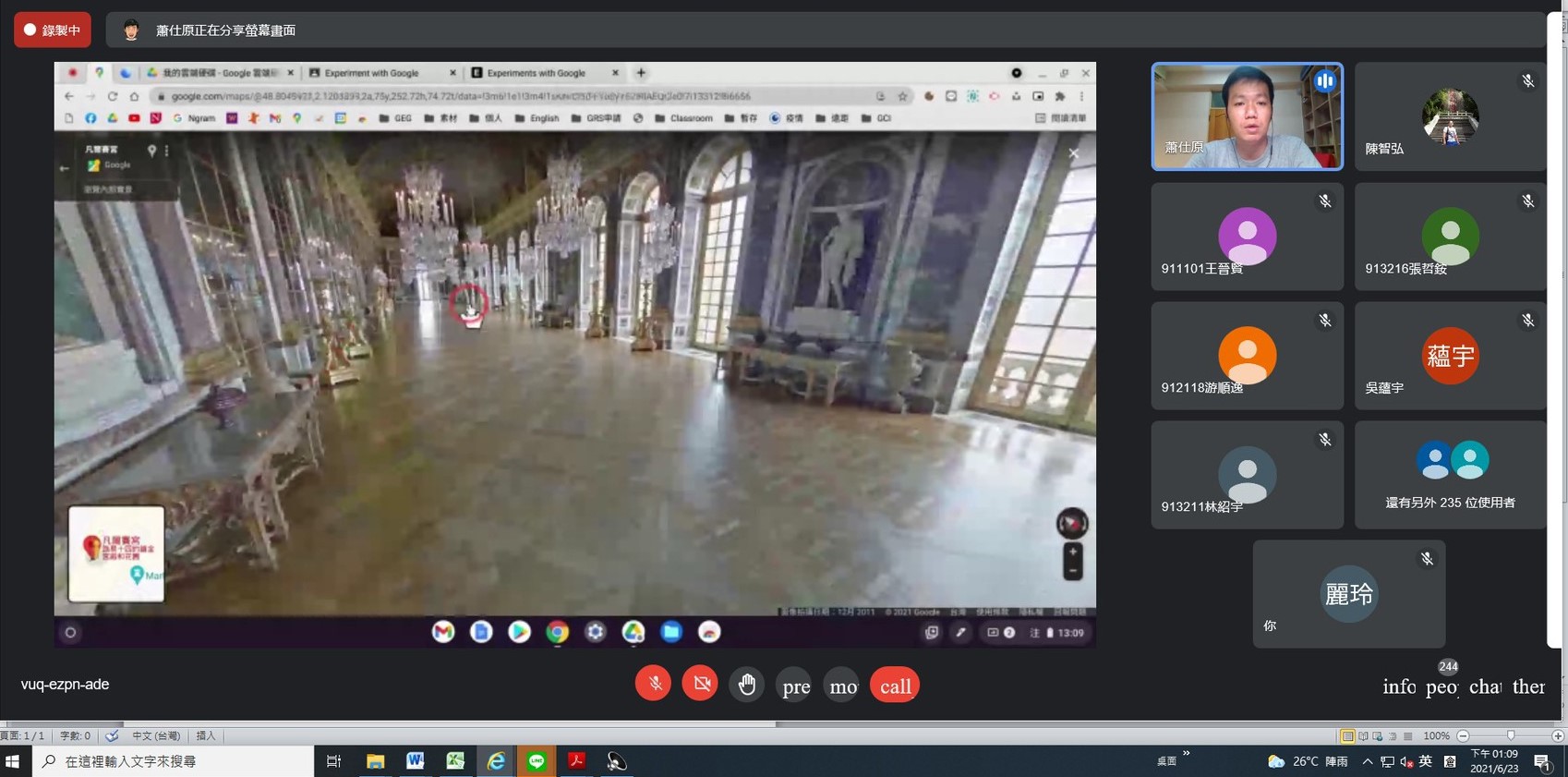This screenshot has height=777, width=1568.
Task: Switch to the LINE app in taskbar
Action: pyautogui.click(x=537, y=761)
